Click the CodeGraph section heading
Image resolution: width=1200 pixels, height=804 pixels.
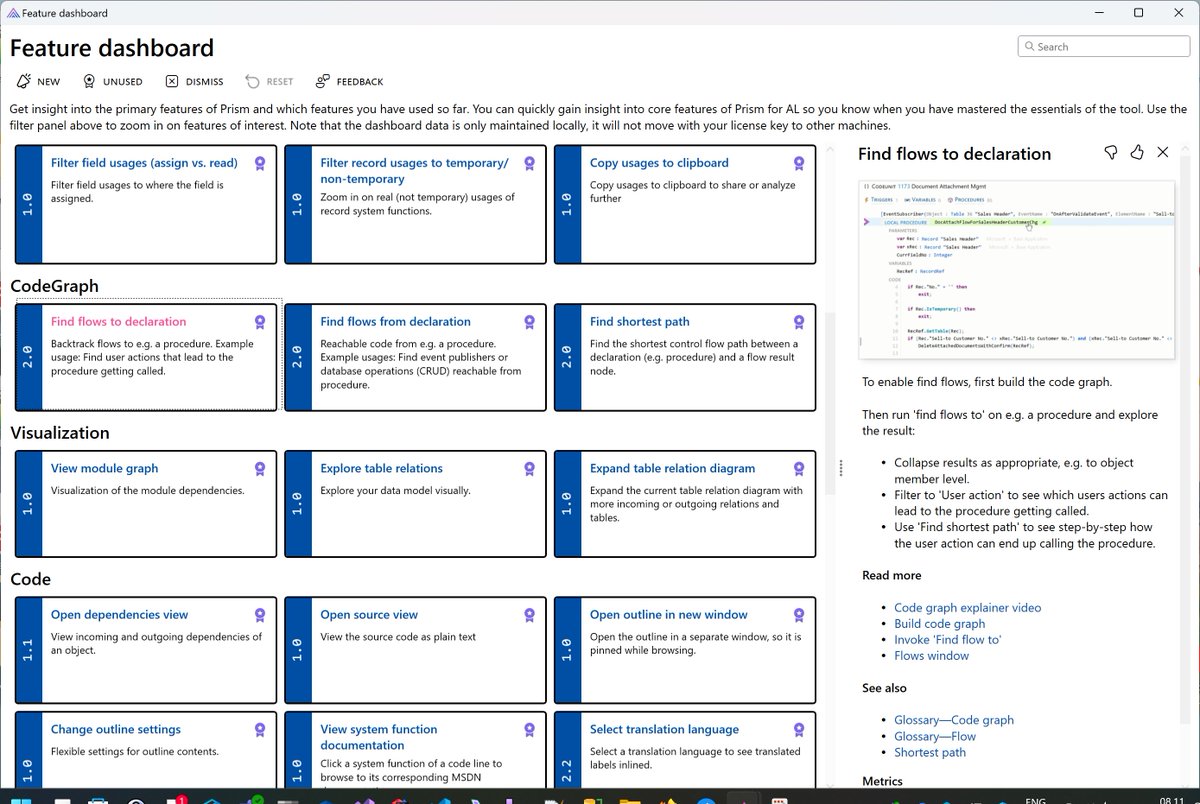[x=55, y=286]
